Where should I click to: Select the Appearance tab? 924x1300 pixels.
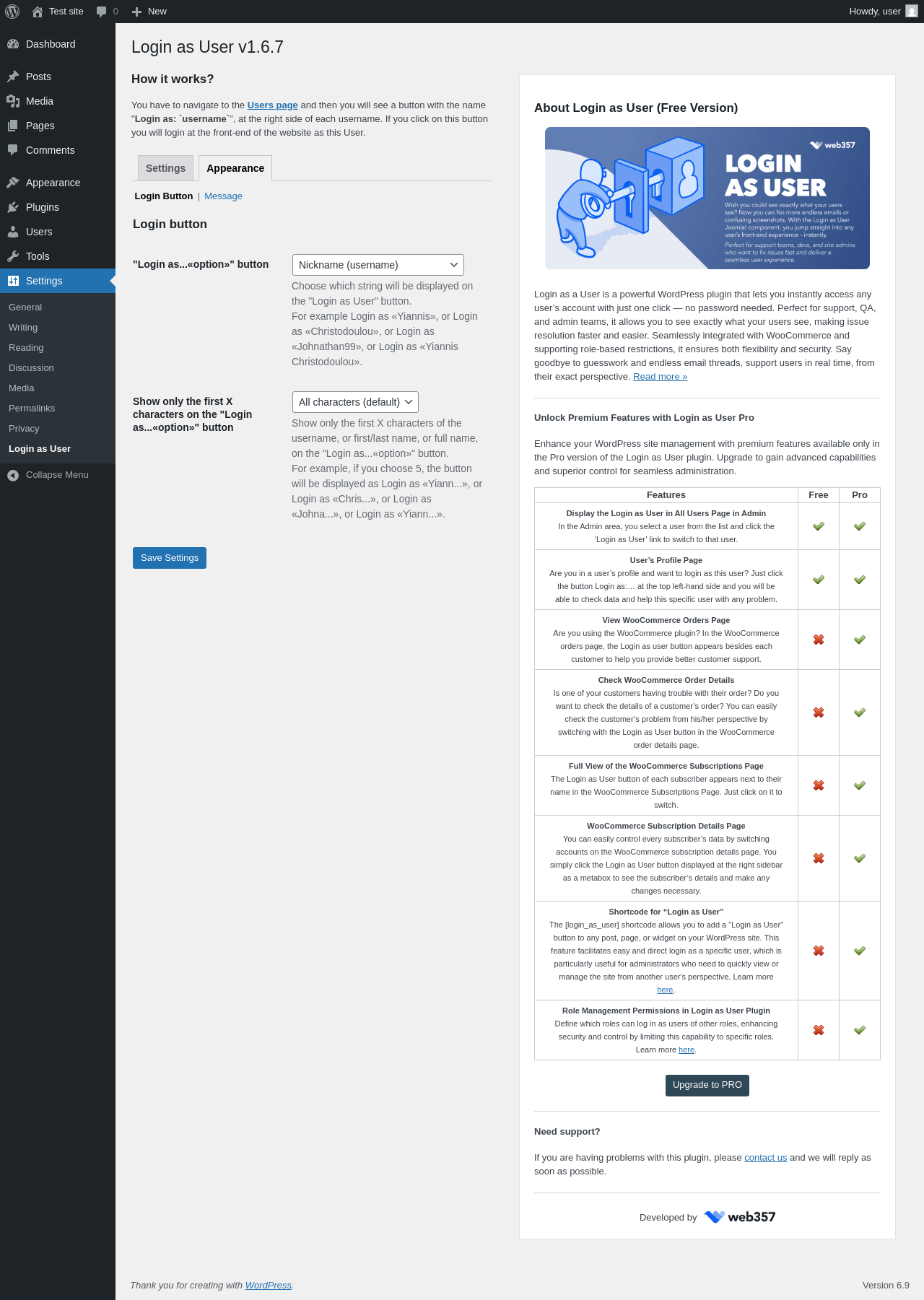(x=235, y=168)
